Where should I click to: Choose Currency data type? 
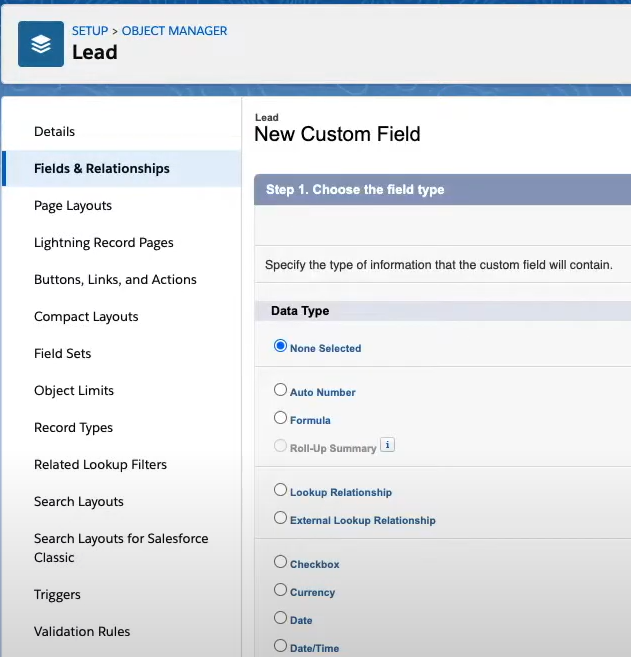coord(280,590)
